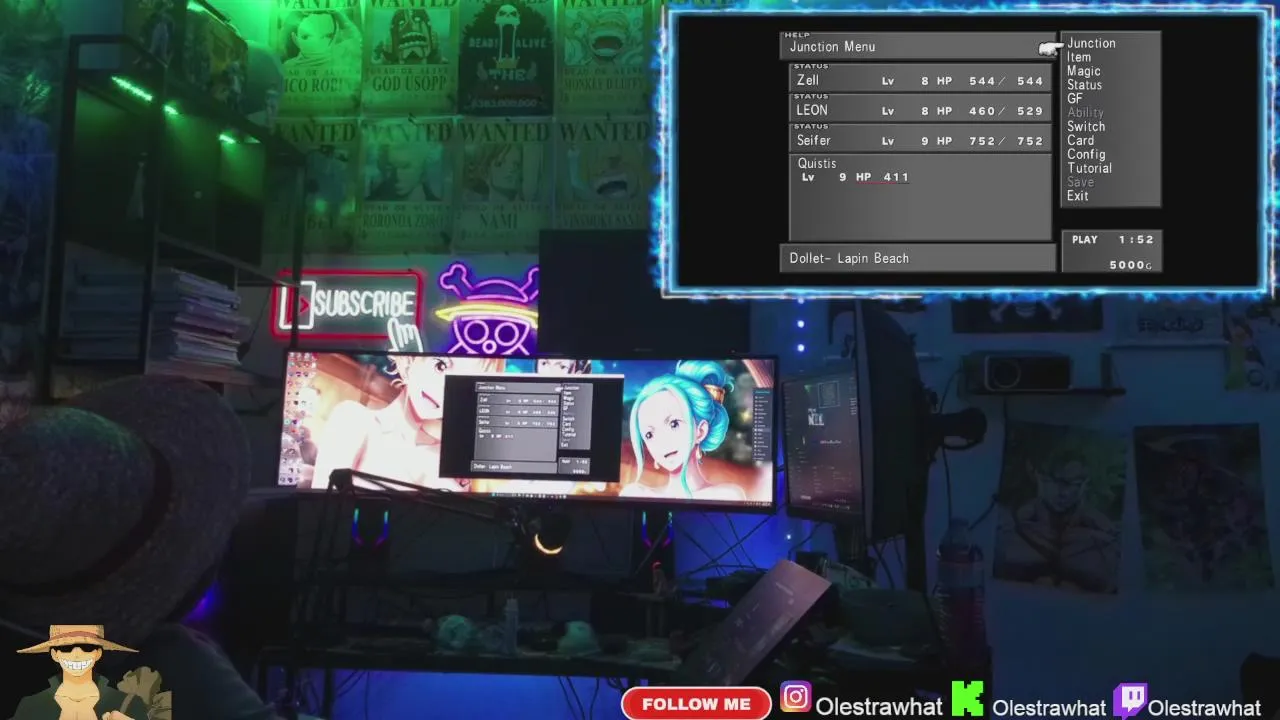The width and height of the screenshot is (1280, 720).
Task: Click the neon skull straw-hat sign
Action: pyautogui.click(x=487, y=308)
